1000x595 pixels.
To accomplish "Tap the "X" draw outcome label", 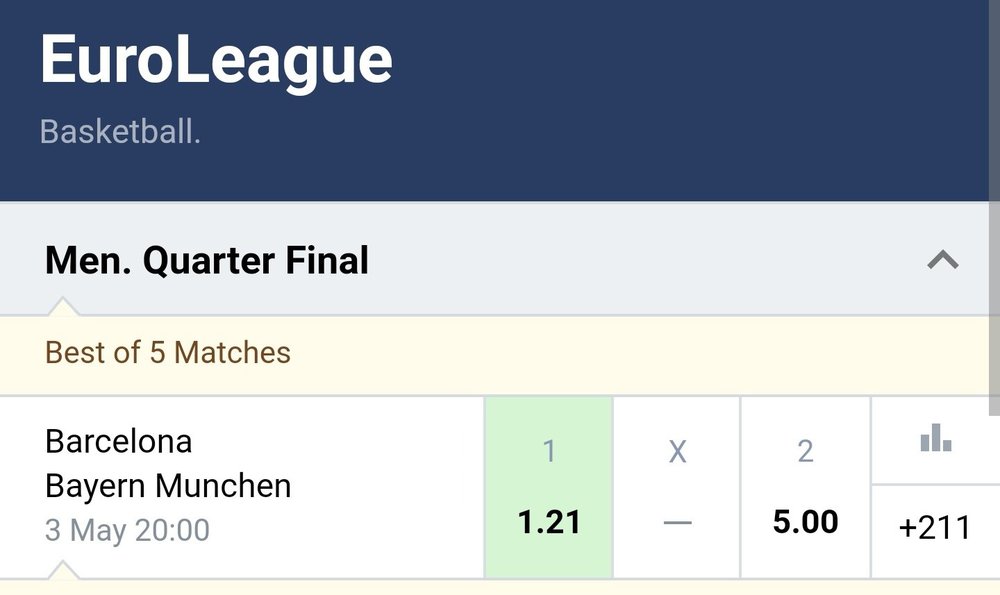I will tap(677, 452).
